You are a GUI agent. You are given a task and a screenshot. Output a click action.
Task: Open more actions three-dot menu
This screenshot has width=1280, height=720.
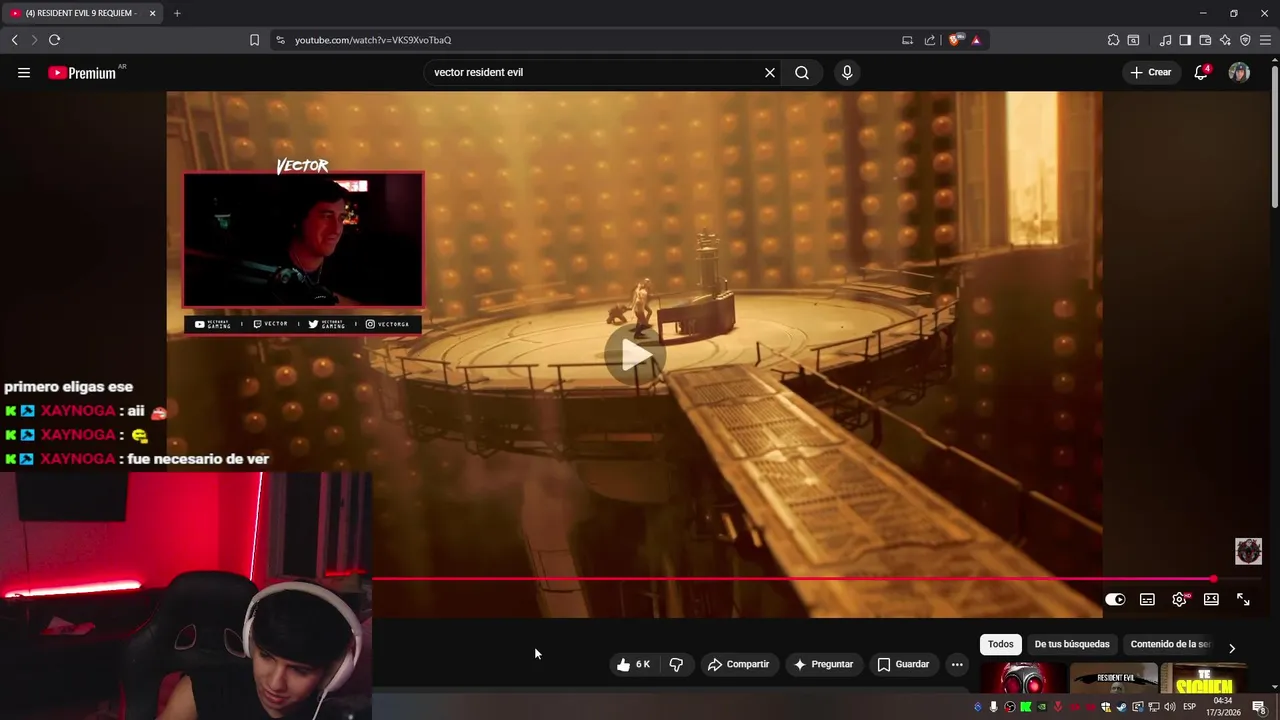click(x=957, y=664)
